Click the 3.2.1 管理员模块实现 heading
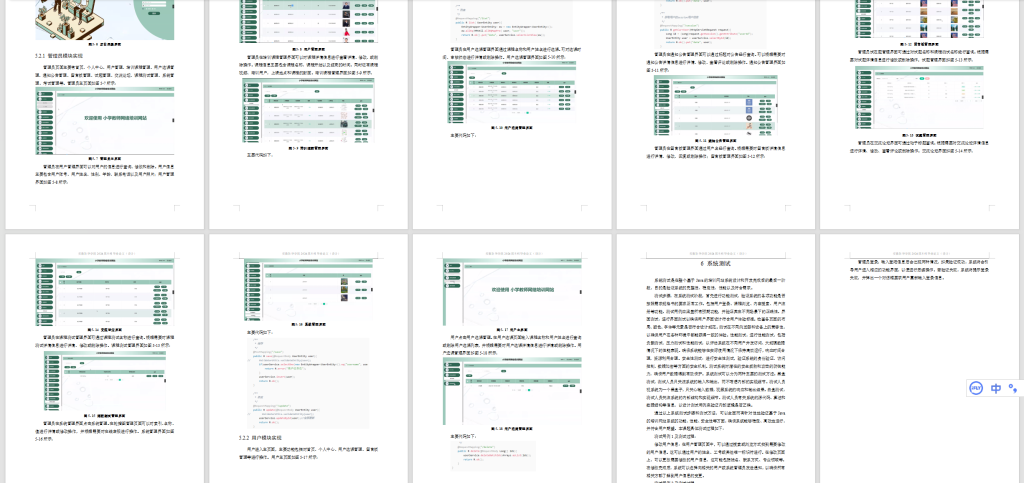The image size is (1024, 483). click(x=63, y=56)
